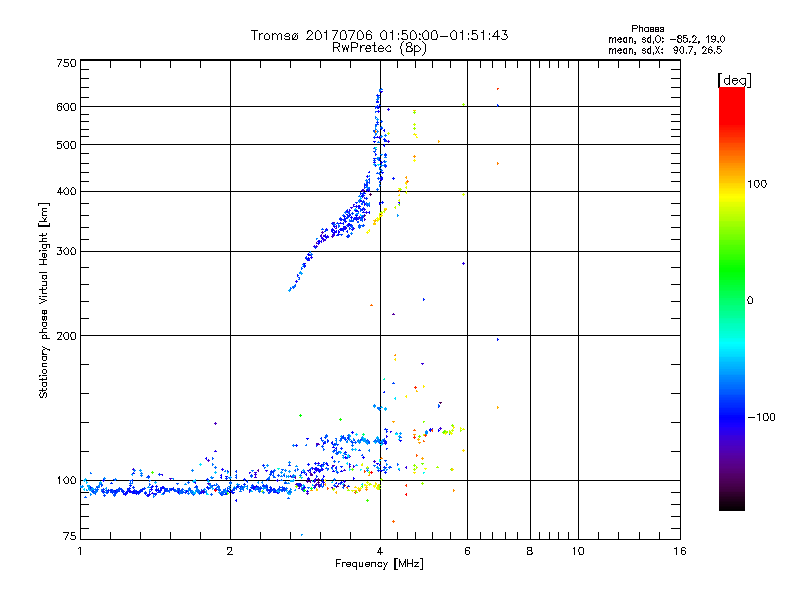Select the 'mean, sd,X: 90.7, 26.5' line
Viewport: 800px width, 600px height.
click(x=665, y=50)
